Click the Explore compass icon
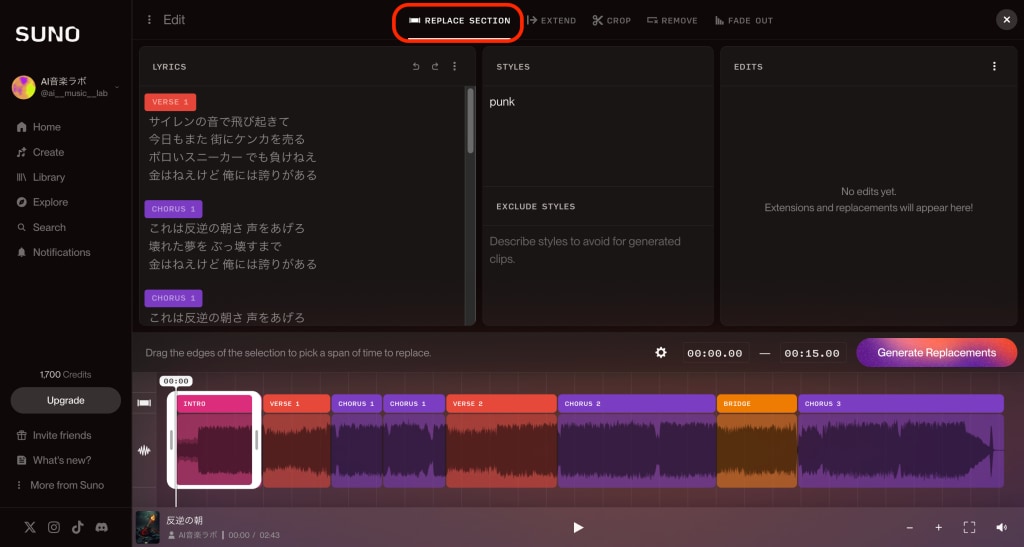This screenshot has width=1024, height=547. tap(22, 202)
